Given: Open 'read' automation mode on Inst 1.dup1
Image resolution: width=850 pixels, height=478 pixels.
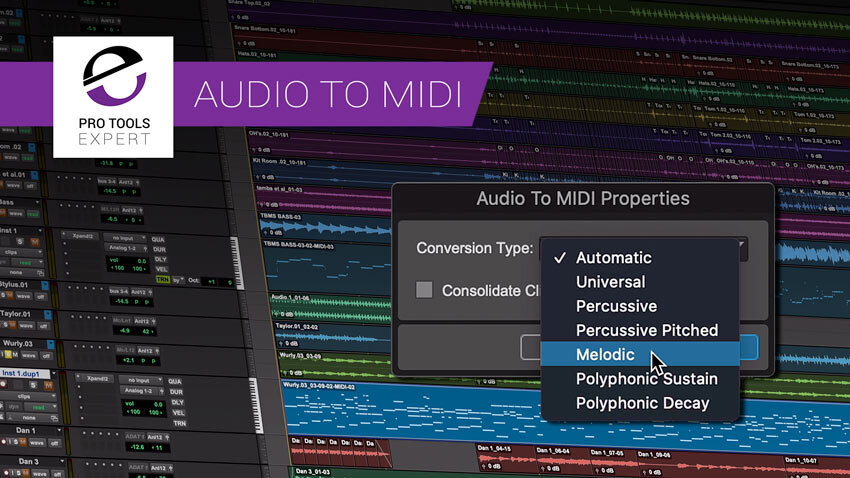Looking at the screenshot, I should tap(41, 407).
